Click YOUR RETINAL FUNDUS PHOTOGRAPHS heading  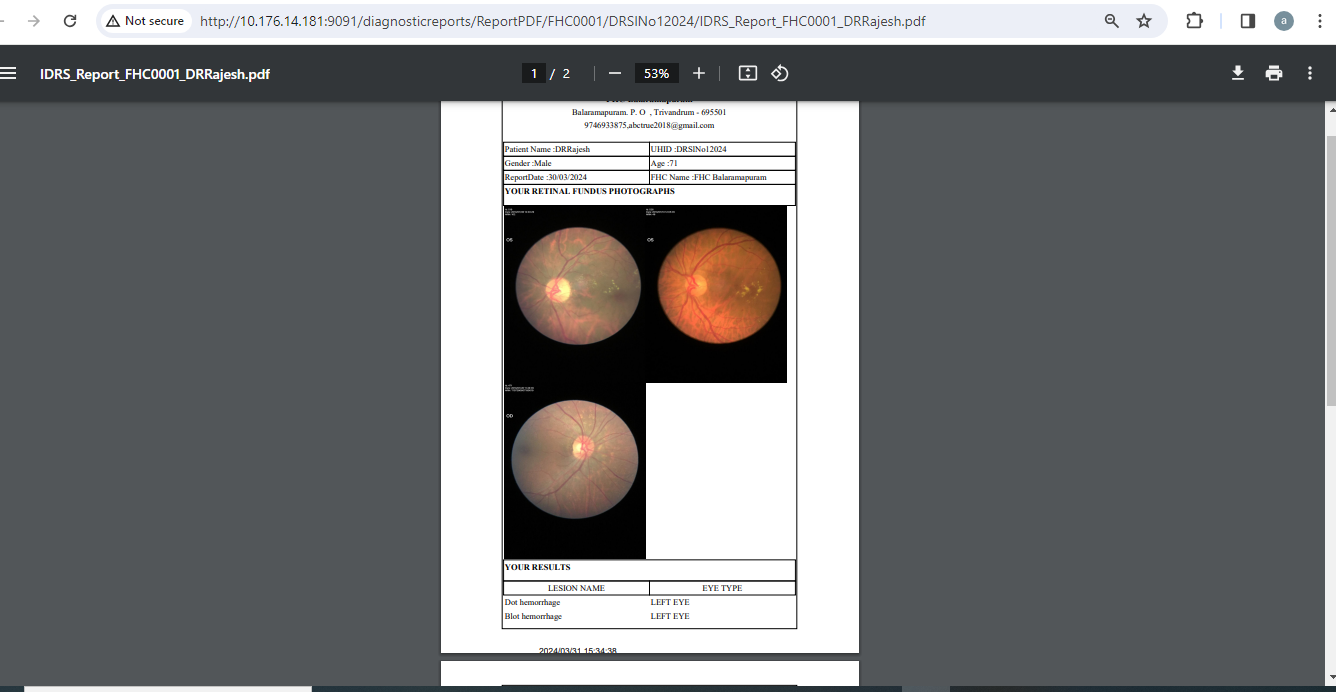[x=589, y=191]
